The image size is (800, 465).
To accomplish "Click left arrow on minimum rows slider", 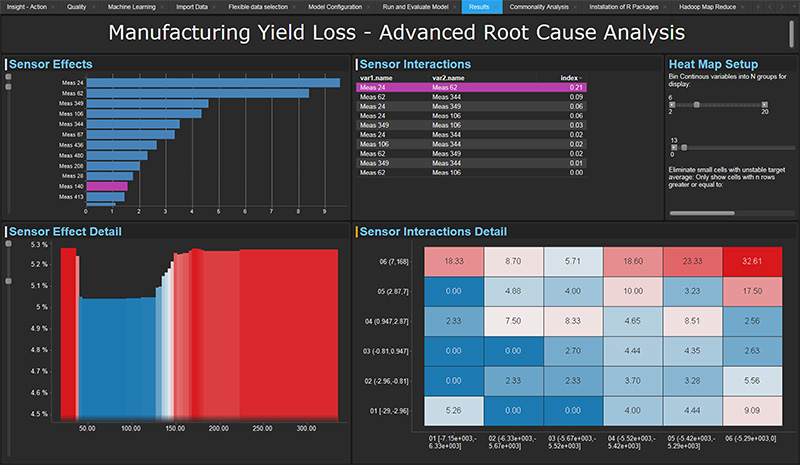I will [x=672, y=147].
